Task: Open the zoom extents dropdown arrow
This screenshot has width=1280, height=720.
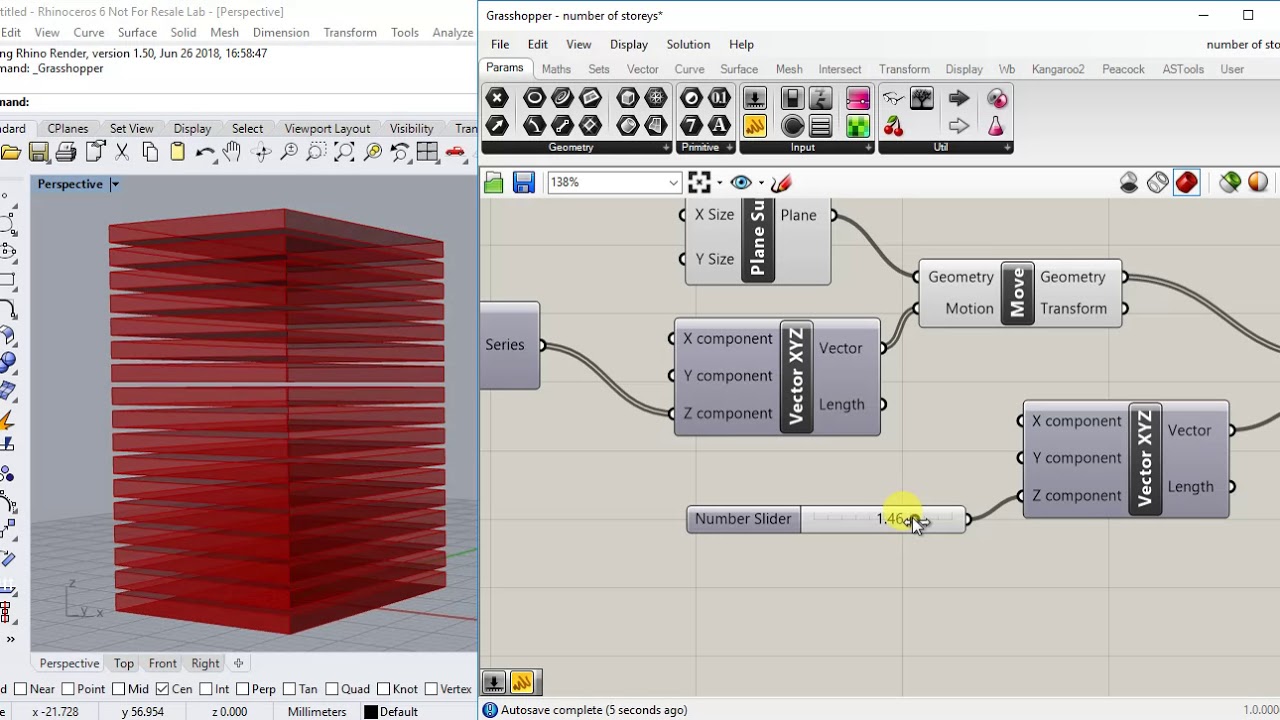Action: (719, 182)
